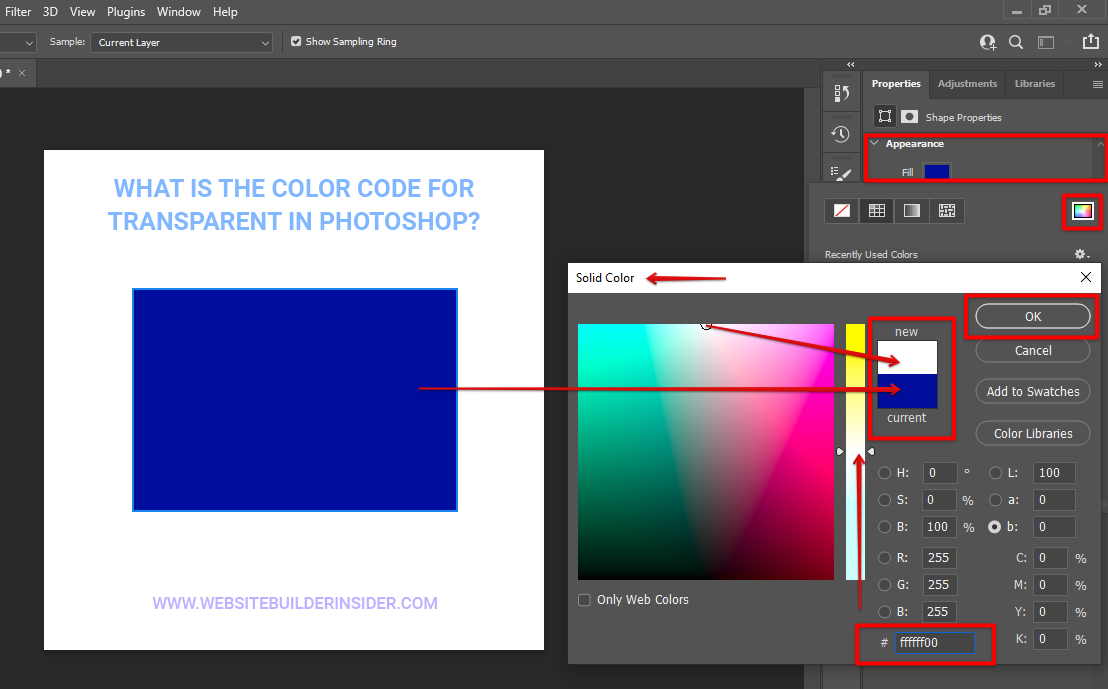Open Recently Used Colors gear menu
Viewport: 1108px width, 689px height.
[x=1081, y=255]
